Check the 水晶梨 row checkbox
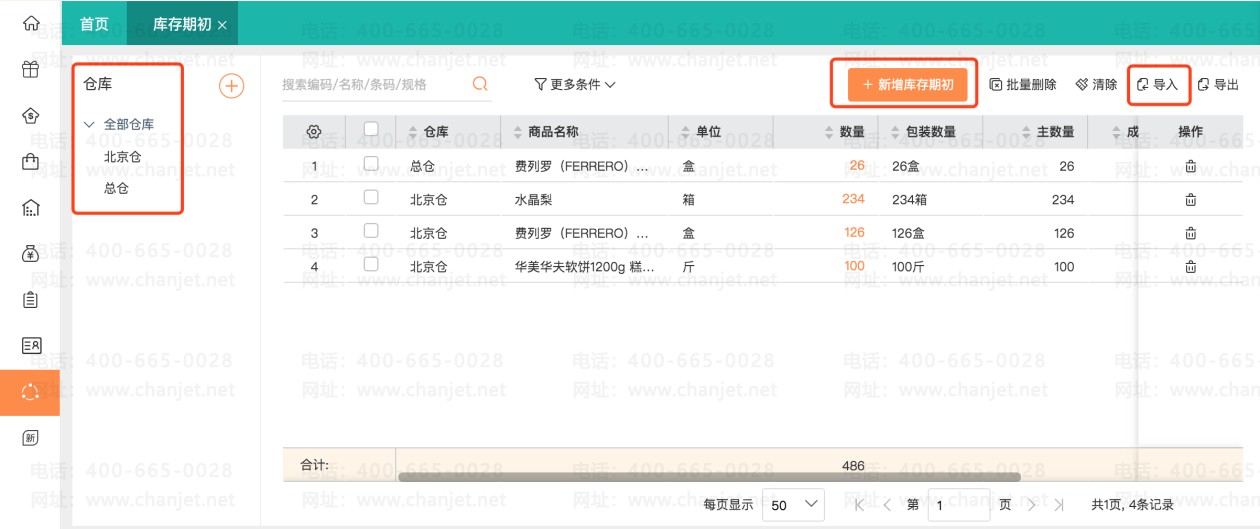1260x529 pixels. (371, 197)
